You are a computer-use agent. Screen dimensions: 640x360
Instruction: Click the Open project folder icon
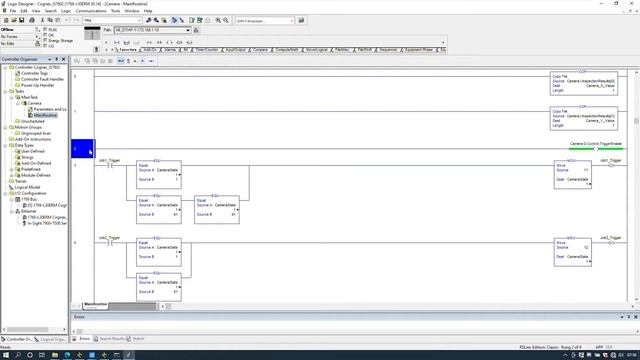tap(13, 20)
